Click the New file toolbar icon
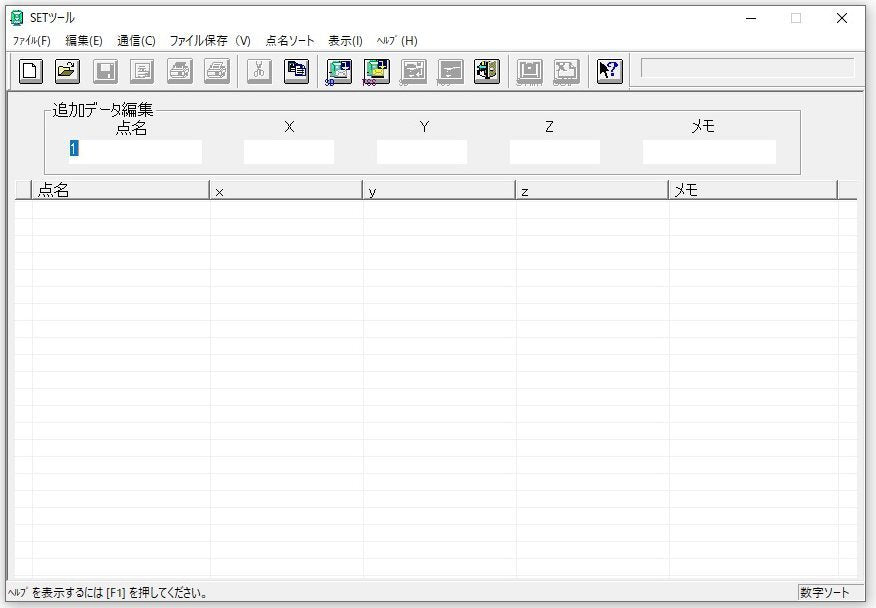Image resolution: width=876 pixels, height=608 pixels. (x=31, y=71)
